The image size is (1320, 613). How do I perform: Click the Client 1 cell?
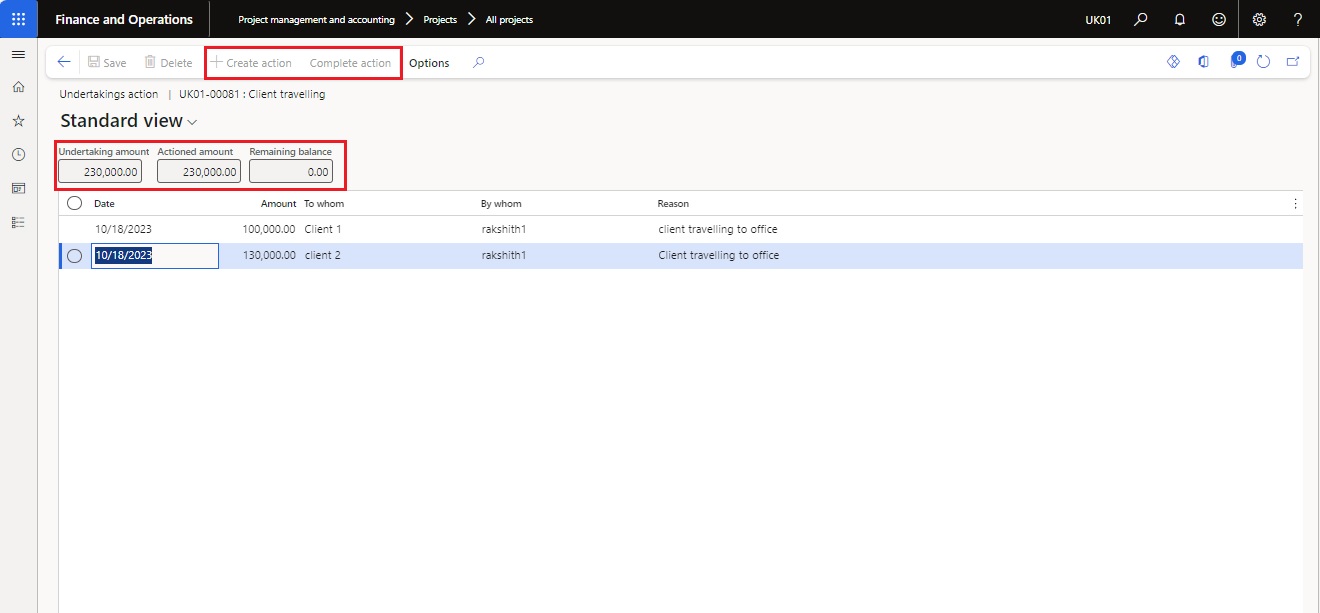(x=323, y=229)
